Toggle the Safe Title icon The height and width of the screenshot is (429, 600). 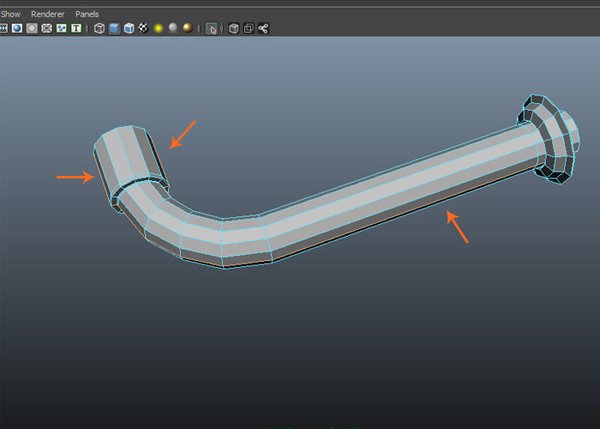tap(76, 28)
